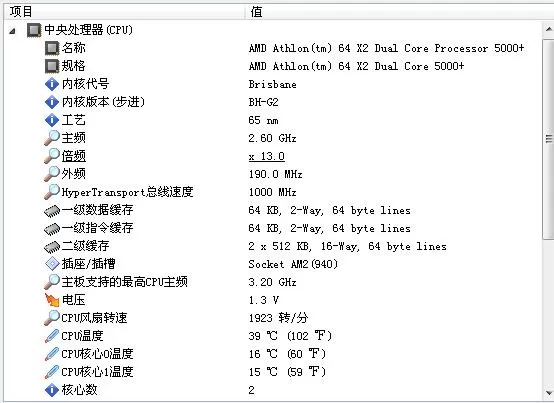Click the value Brisbane

(x=272, y=84)
